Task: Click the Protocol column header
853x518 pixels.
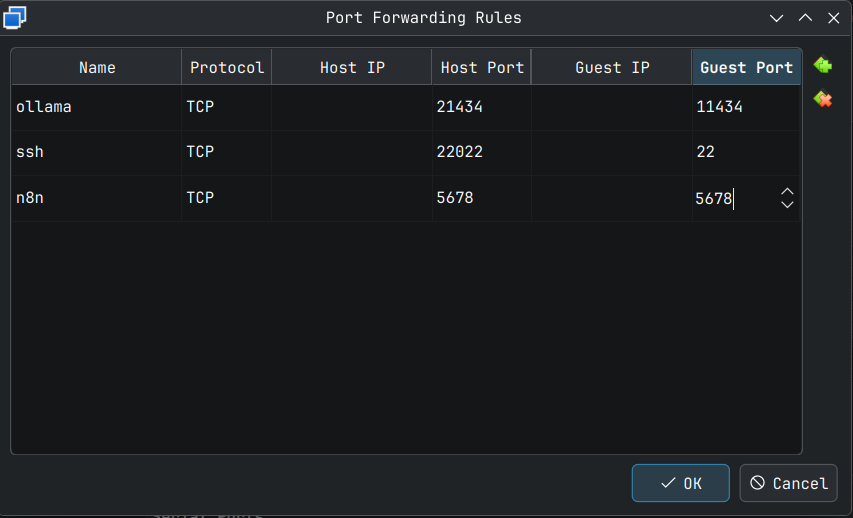Action: point(227,68)
